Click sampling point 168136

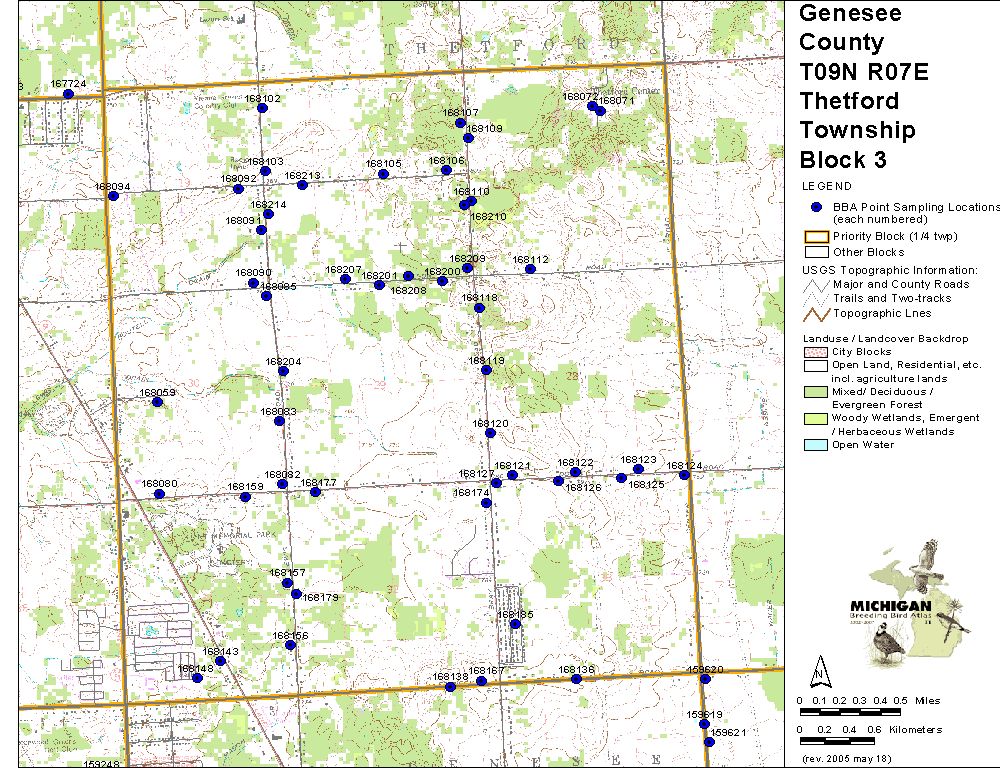click(576, 679)
